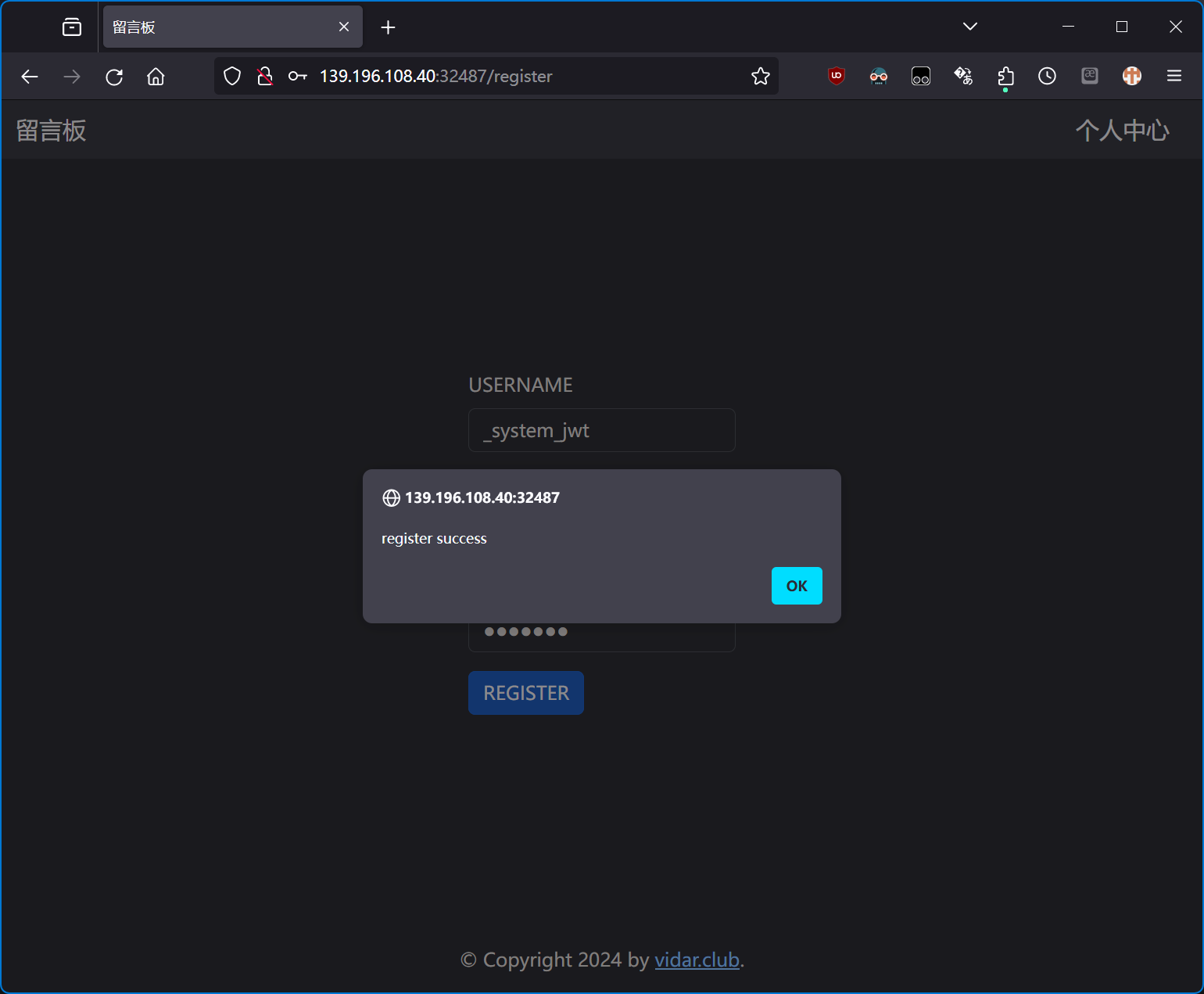Open 个人中心 in the page navbar

click(x=1122, y=130)
